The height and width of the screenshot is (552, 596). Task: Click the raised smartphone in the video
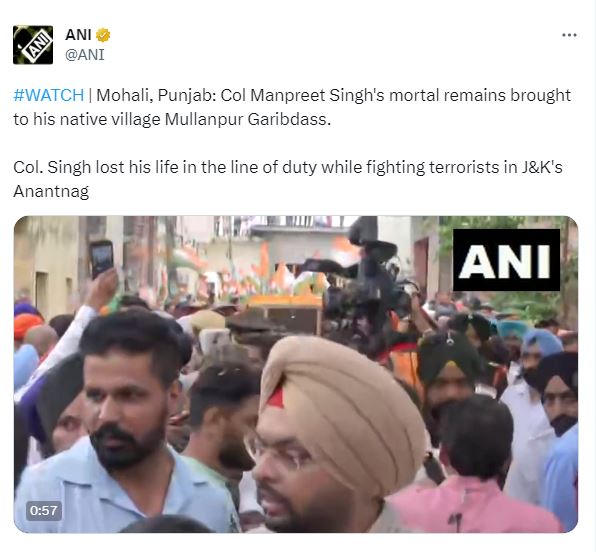click(102, 258)
